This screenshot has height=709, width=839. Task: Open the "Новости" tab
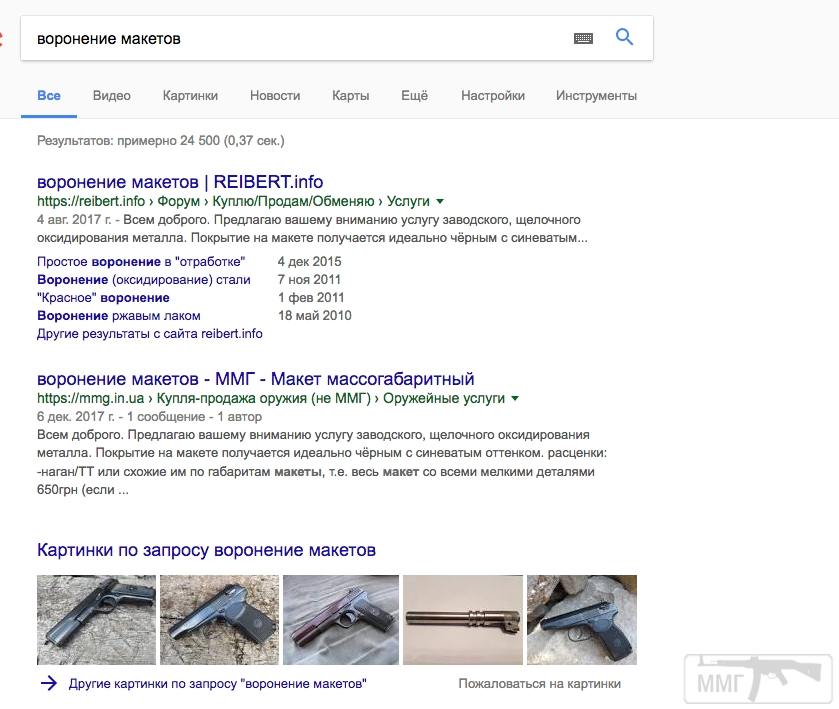pyautogui.click(x=275, y=96)
